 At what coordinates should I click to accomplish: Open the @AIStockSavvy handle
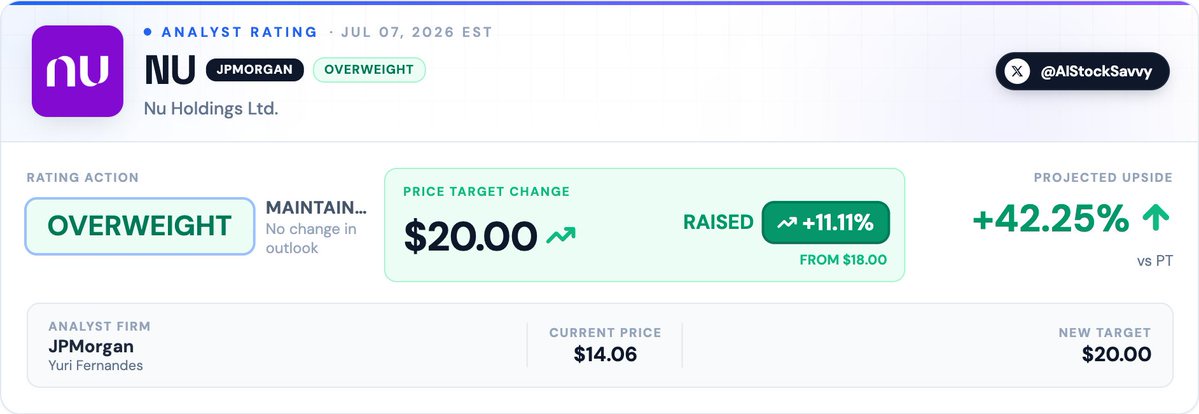tap(1082, 72)
